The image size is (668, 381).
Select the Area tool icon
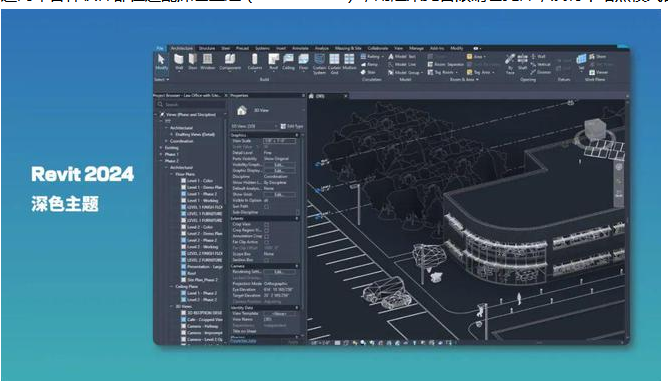click(x=469, y=56)
